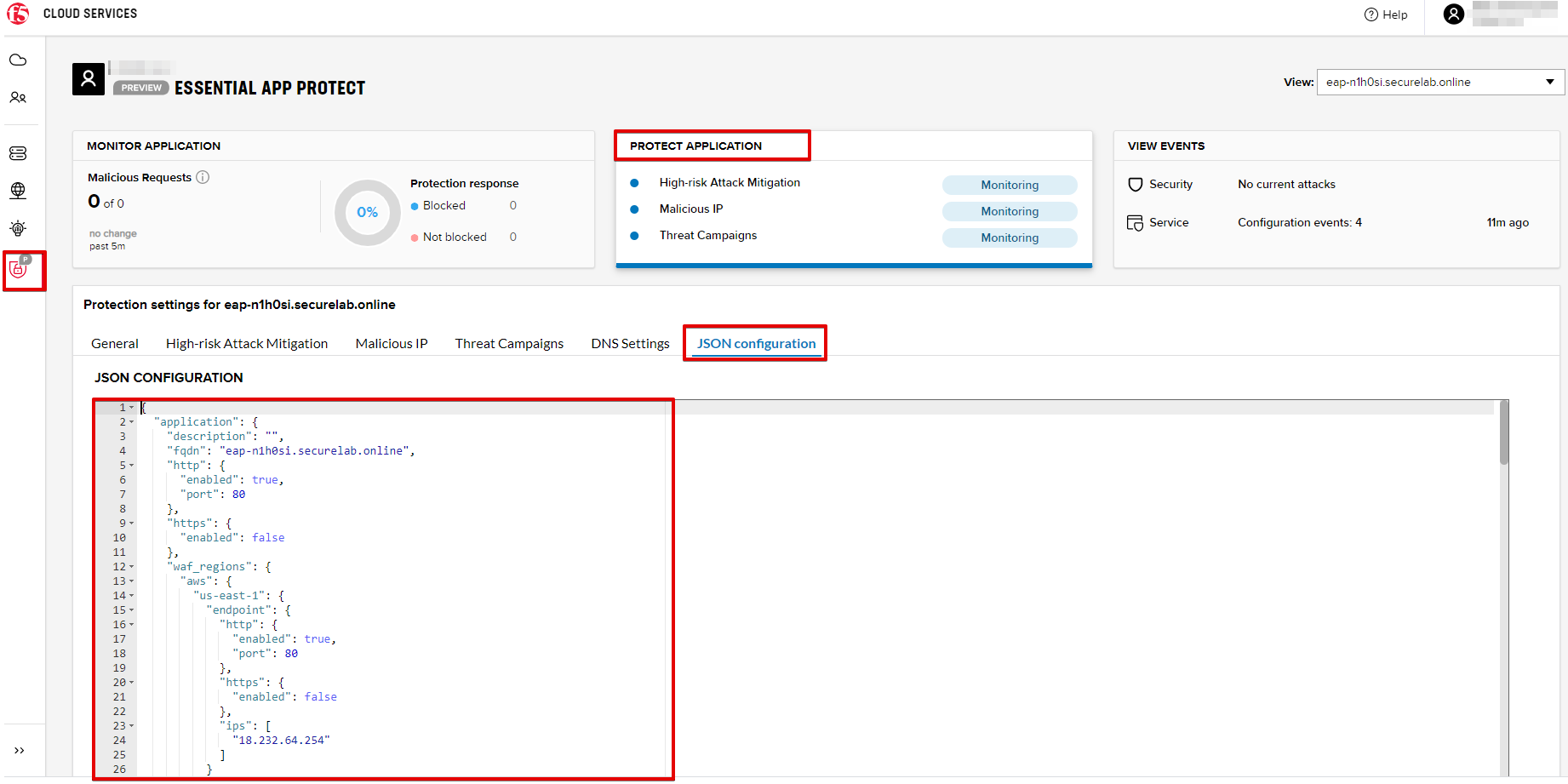Click the Not blocked legend dot
The image size is (1568, 784).
coord(415,237)
